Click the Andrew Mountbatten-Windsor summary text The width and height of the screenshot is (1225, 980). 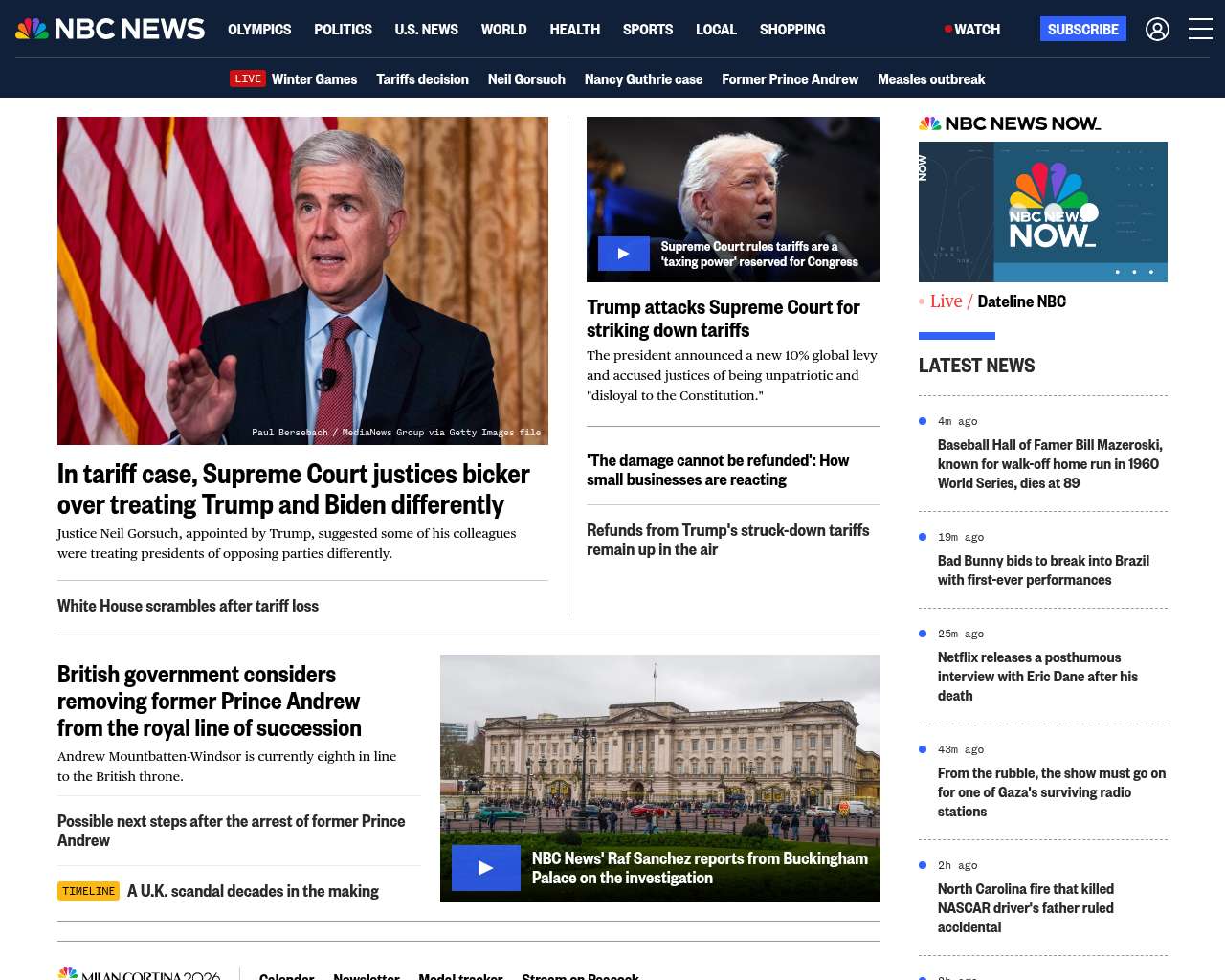pyautogui.click(x=227, y=767)
